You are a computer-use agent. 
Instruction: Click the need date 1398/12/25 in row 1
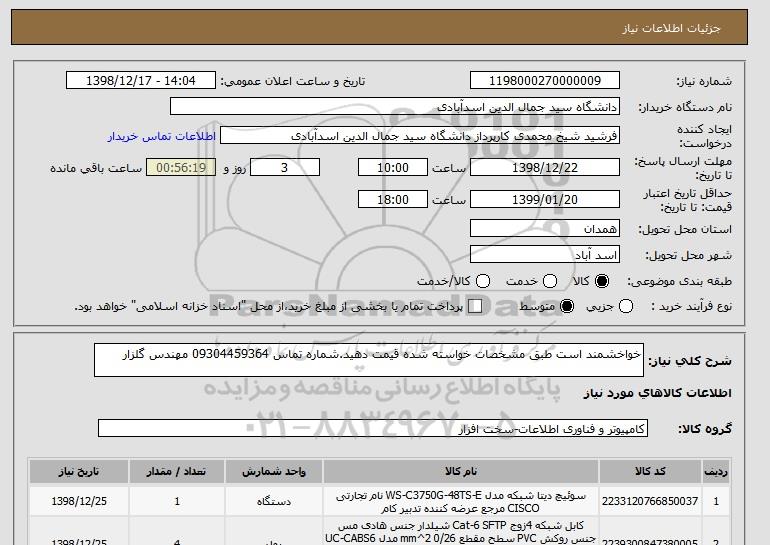point(79,501)
